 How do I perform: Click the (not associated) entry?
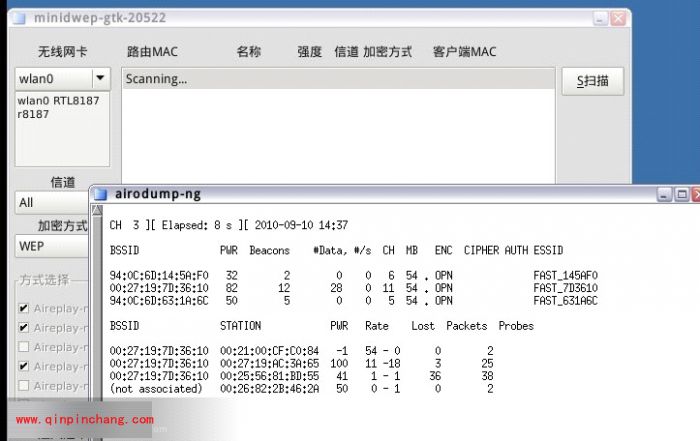pos(156,389)
